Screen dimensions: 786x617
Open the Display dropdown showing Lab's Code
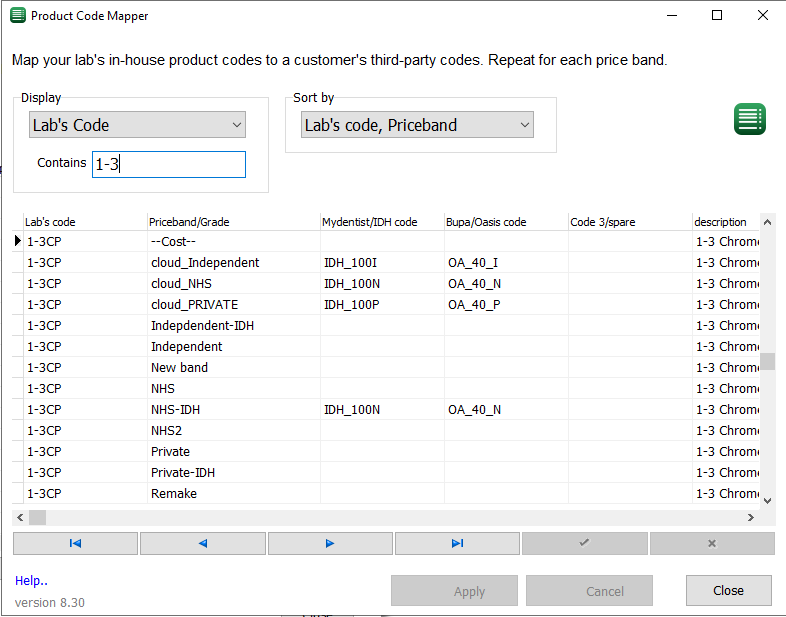click(x=137, y=125)
